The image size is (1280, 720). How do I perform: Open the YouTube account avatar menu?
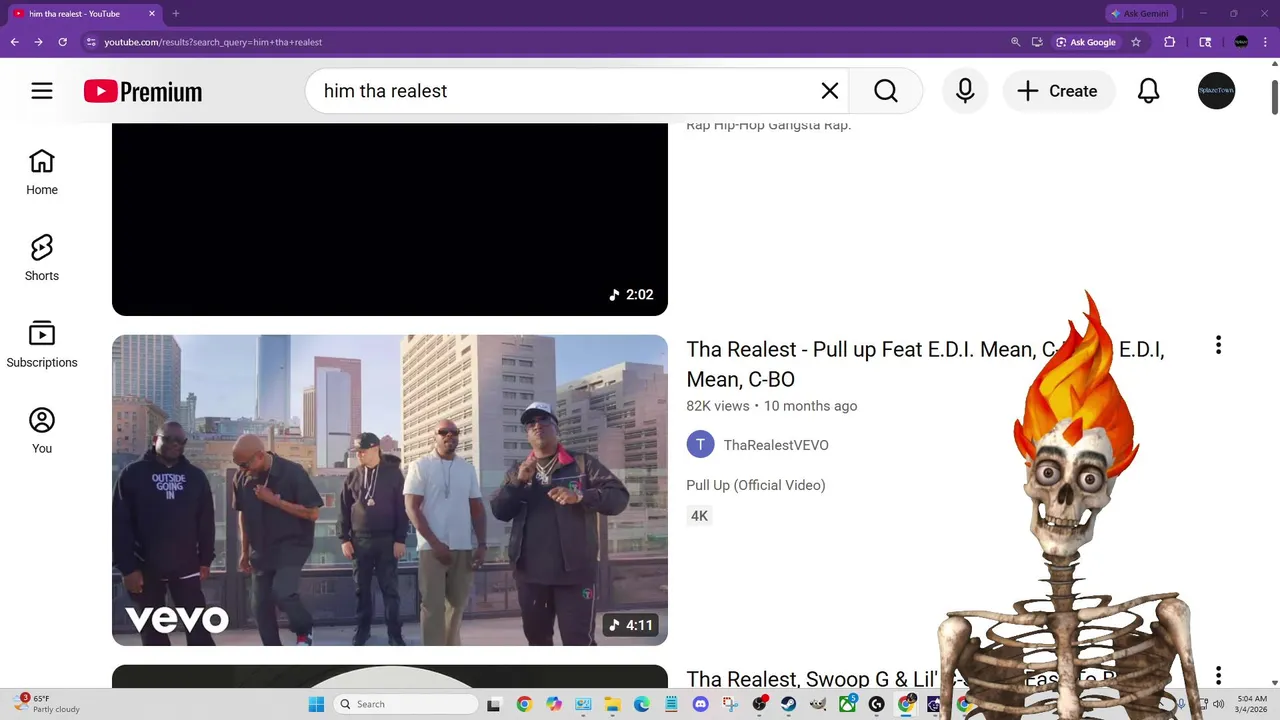coord(1217,91)
